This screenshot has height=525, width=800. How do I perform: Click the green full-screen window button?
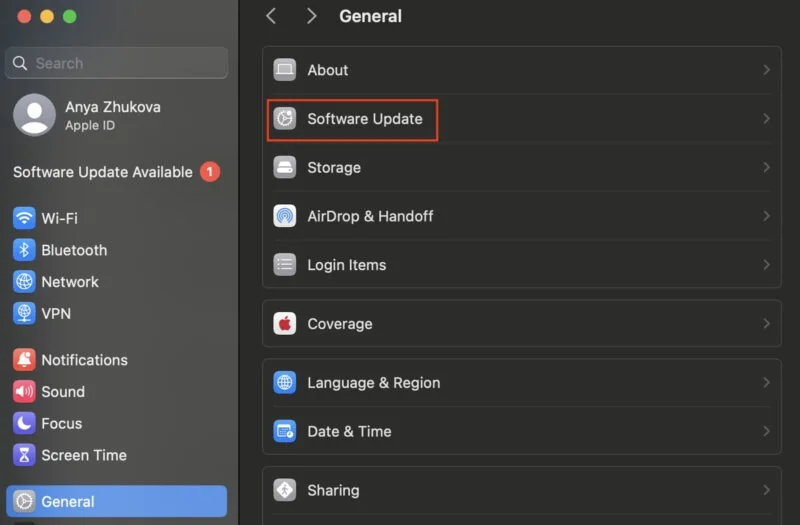[x=70, y=16]
